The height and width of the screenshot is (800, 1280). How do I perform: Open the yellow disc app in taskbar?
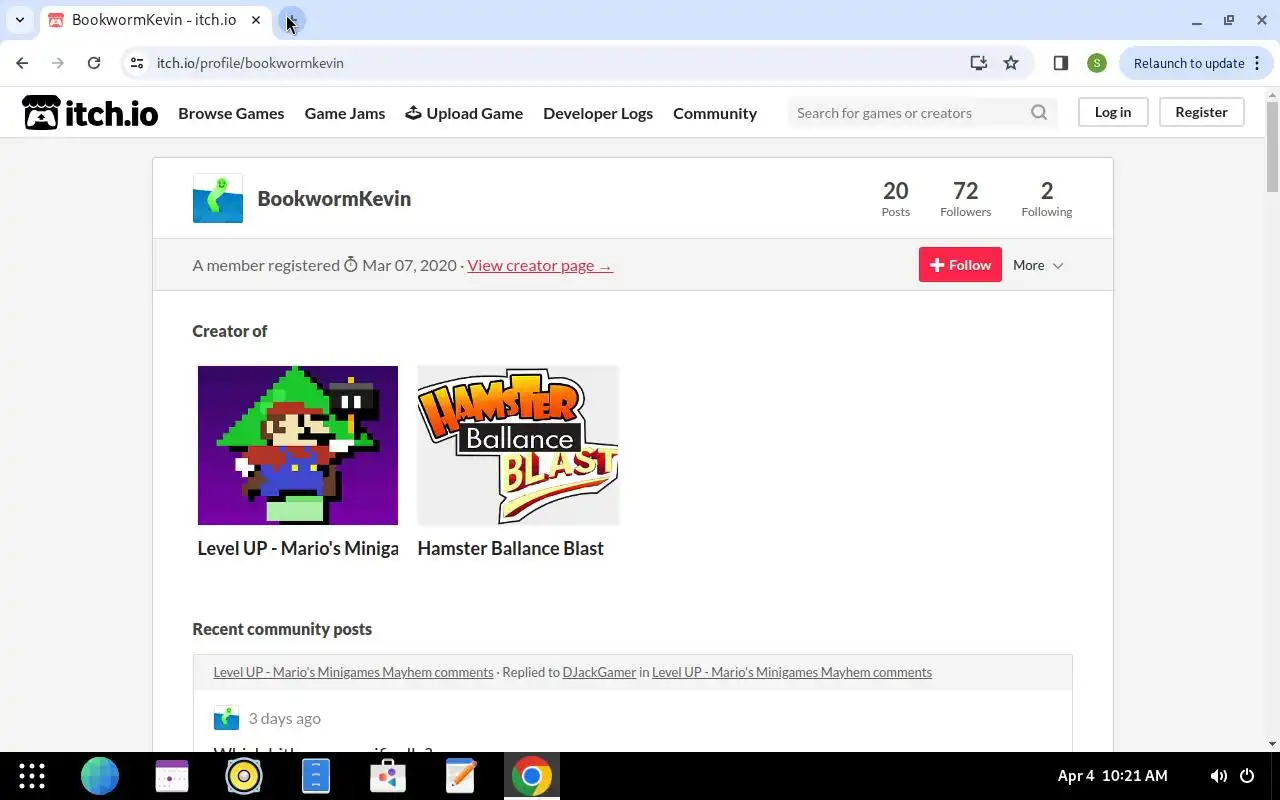point(244,776)
